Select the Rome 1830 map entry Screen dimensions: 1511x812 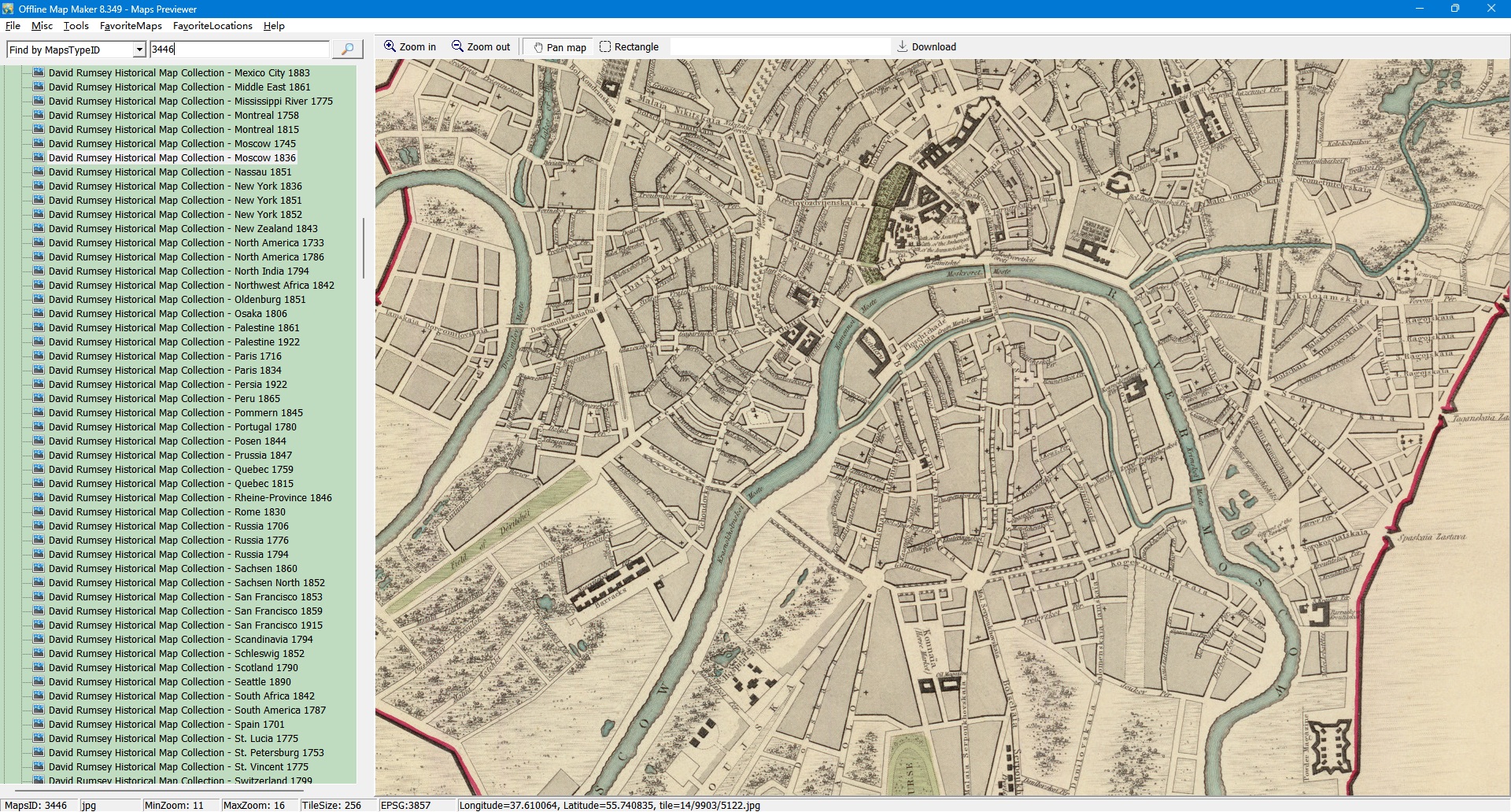167,512
